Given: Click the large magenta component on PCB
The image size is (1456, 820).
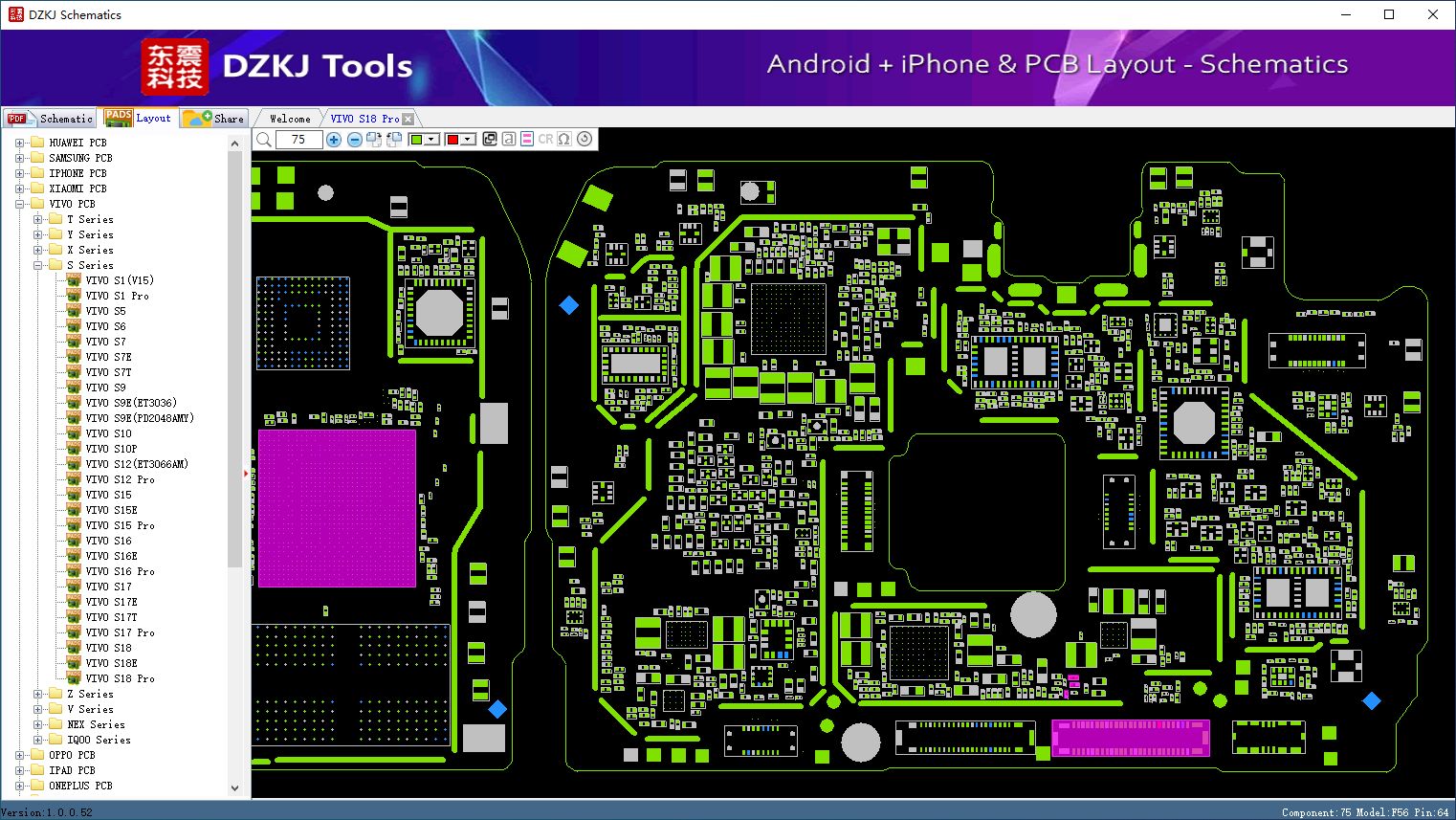Looking at the screenshot, I should coord(337,508).
